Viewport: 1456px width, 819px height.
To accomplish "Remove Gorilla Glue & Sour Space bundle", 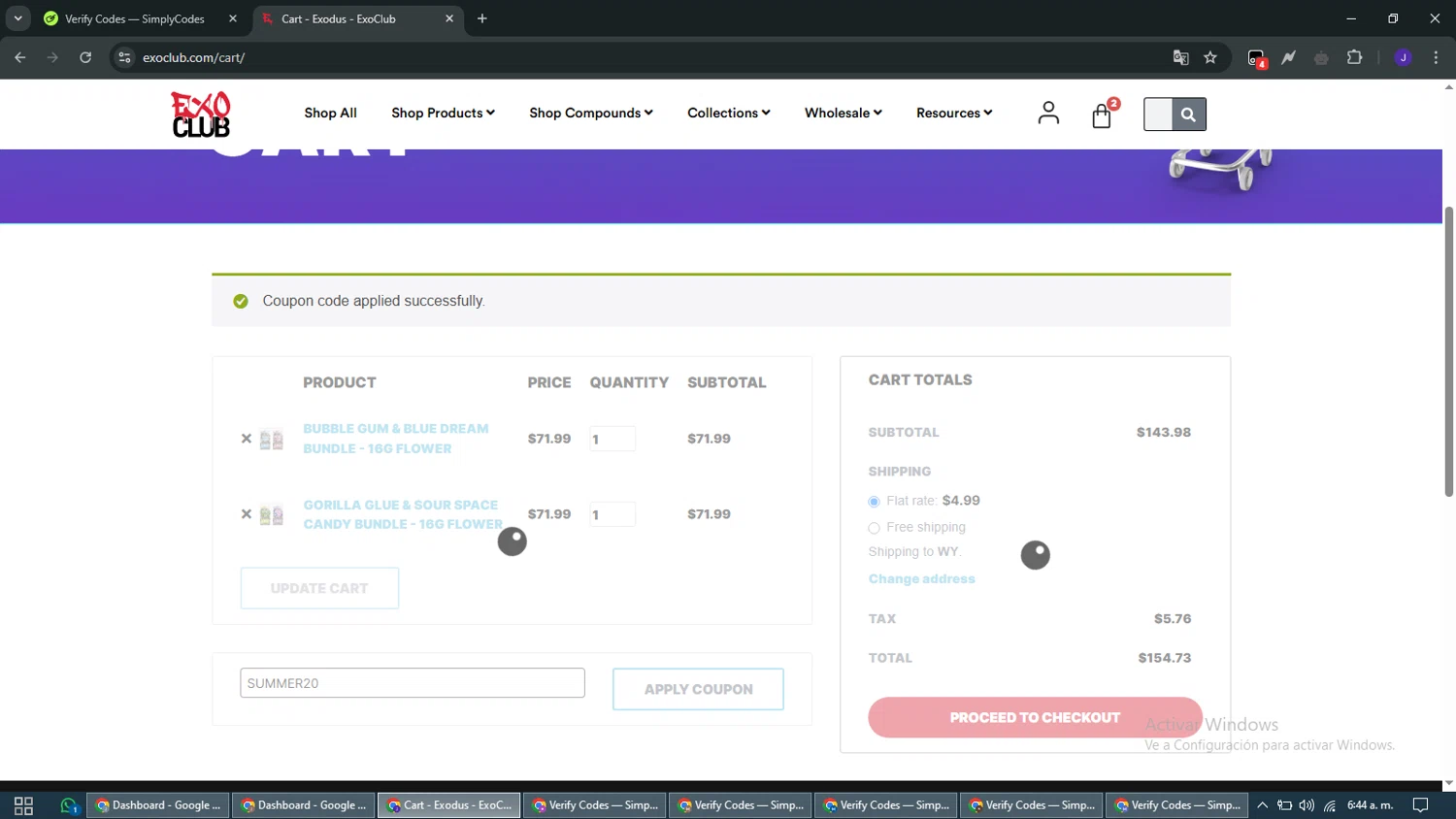I will click(x=247, y=514).
